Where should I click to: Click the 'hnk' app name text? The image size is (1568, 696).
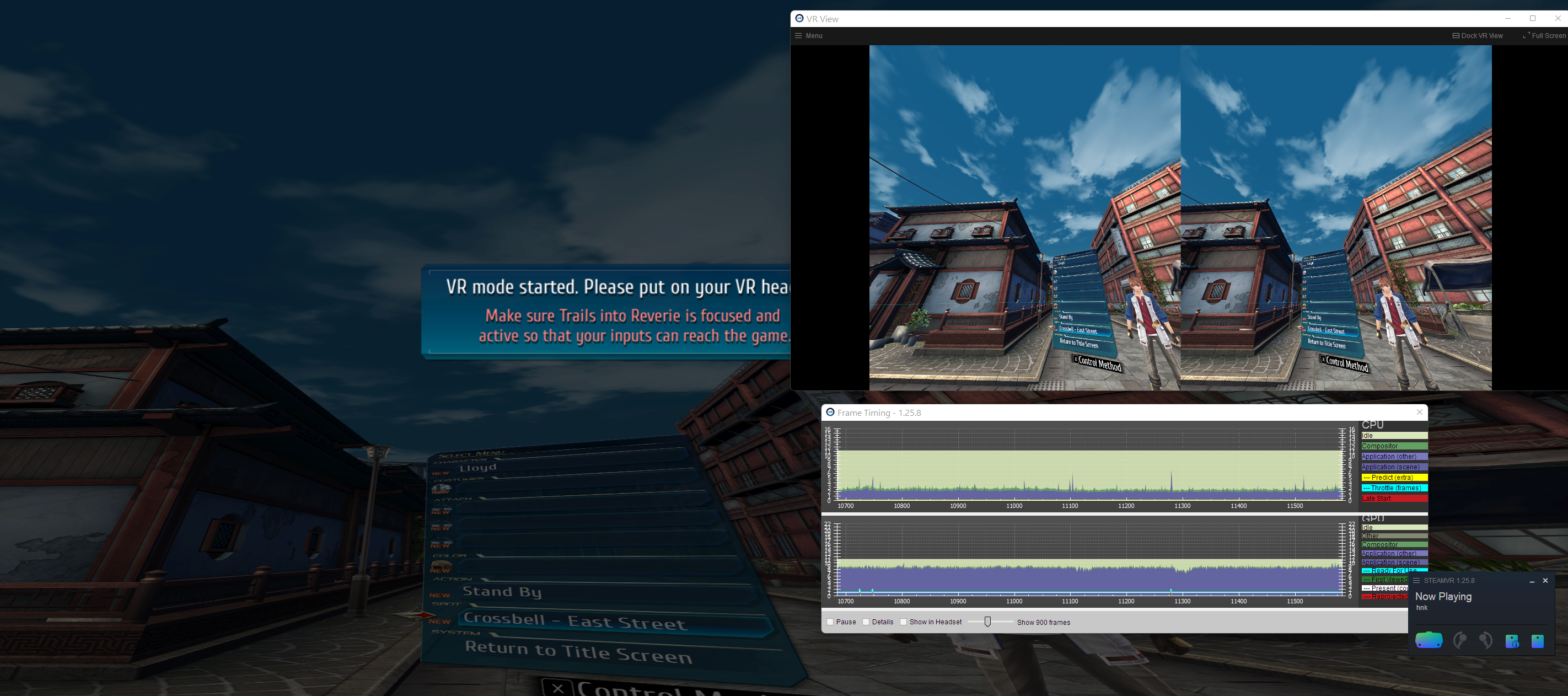(1421, 608)
